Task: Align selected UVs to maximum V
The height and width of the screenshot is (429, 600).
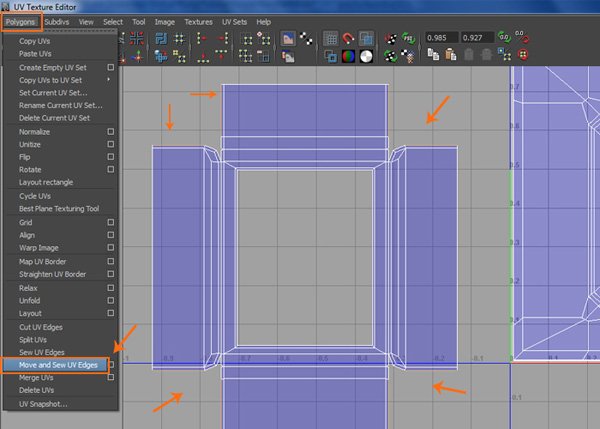Action: coord(222,56)
